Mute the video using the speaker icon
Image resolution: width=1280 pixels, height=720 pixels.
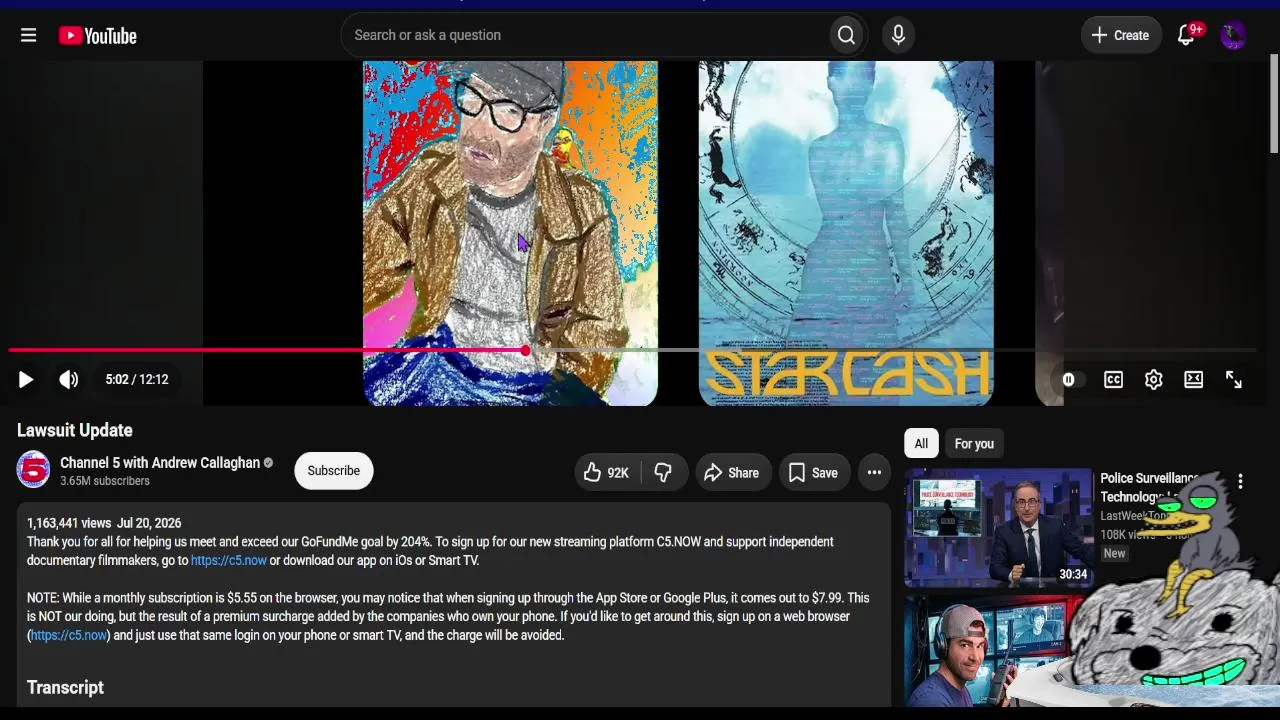pos(68,380)
